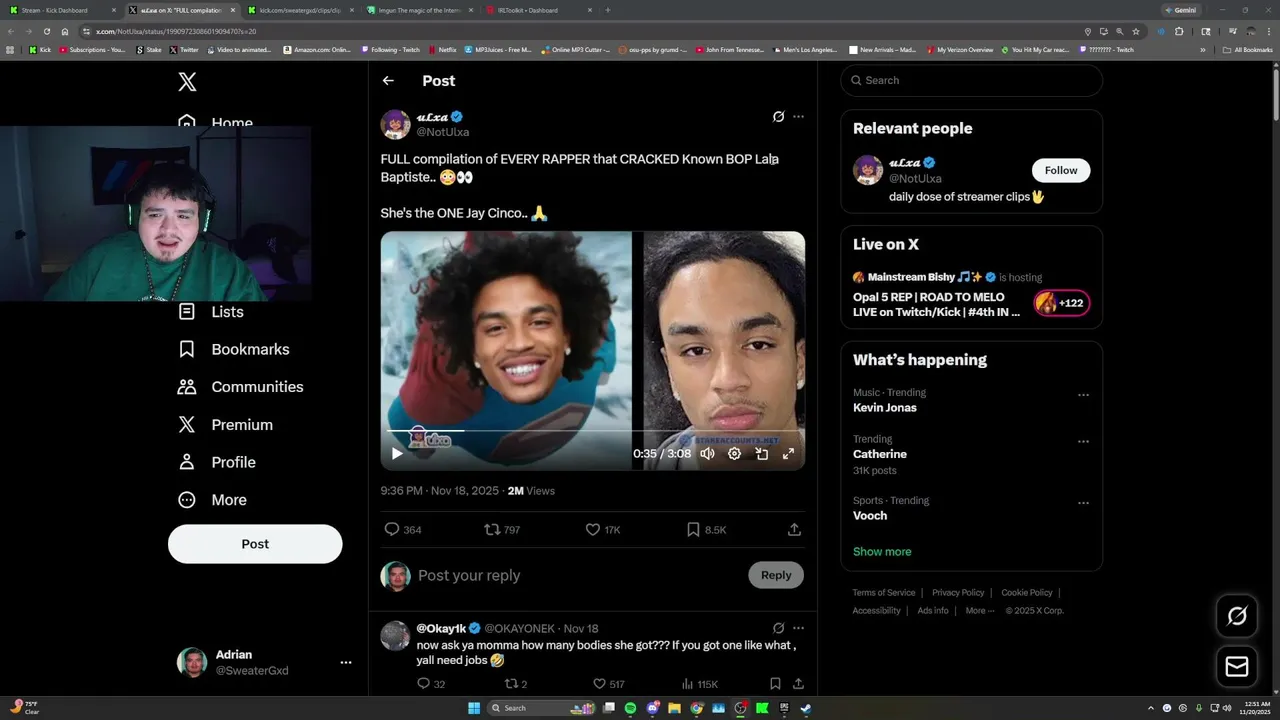Go back using the Post back arrow

(388, 81)
